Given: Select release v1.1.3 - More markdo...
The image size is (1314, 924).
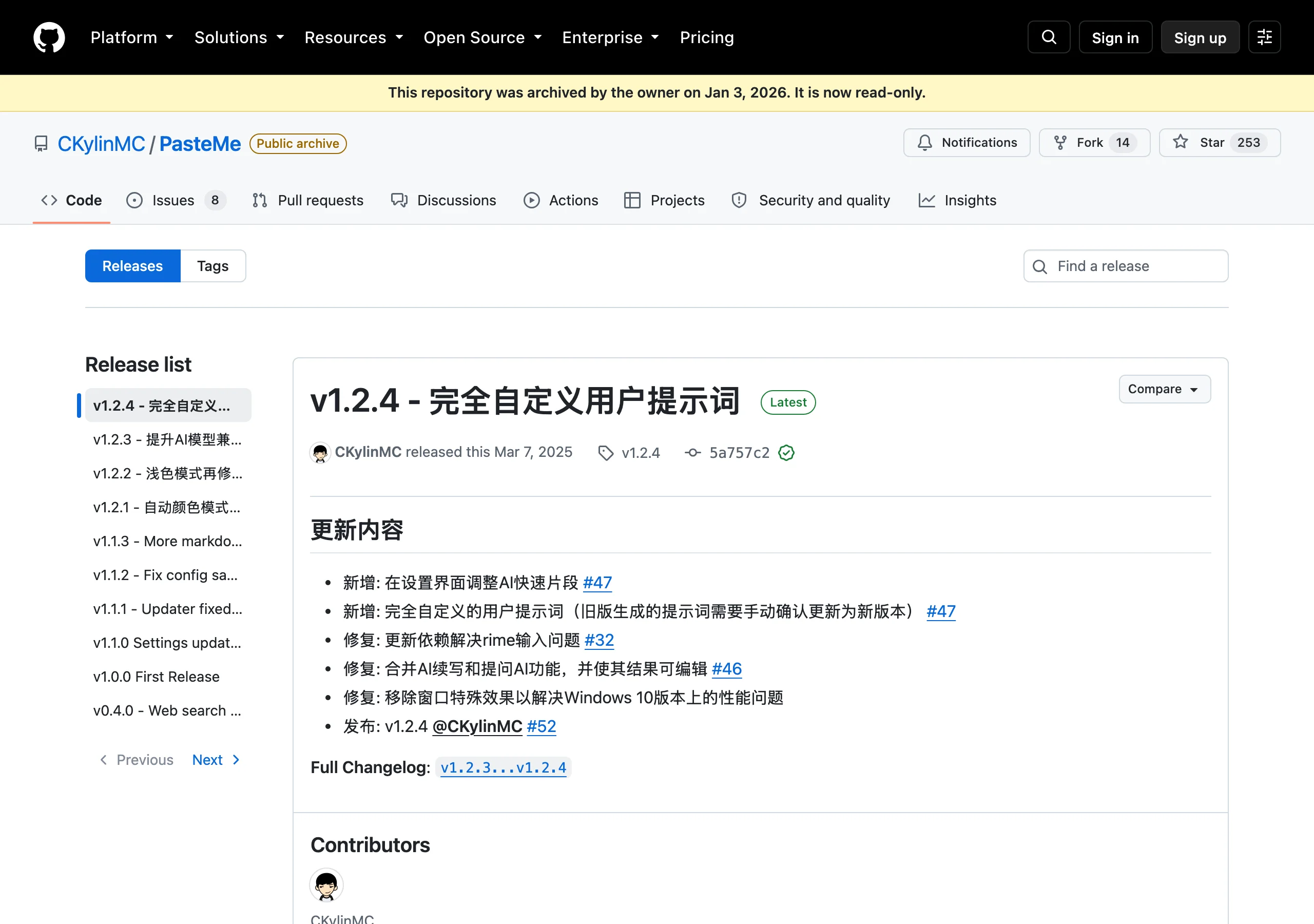Looking at the screenshot, I should tap(168, 541).
